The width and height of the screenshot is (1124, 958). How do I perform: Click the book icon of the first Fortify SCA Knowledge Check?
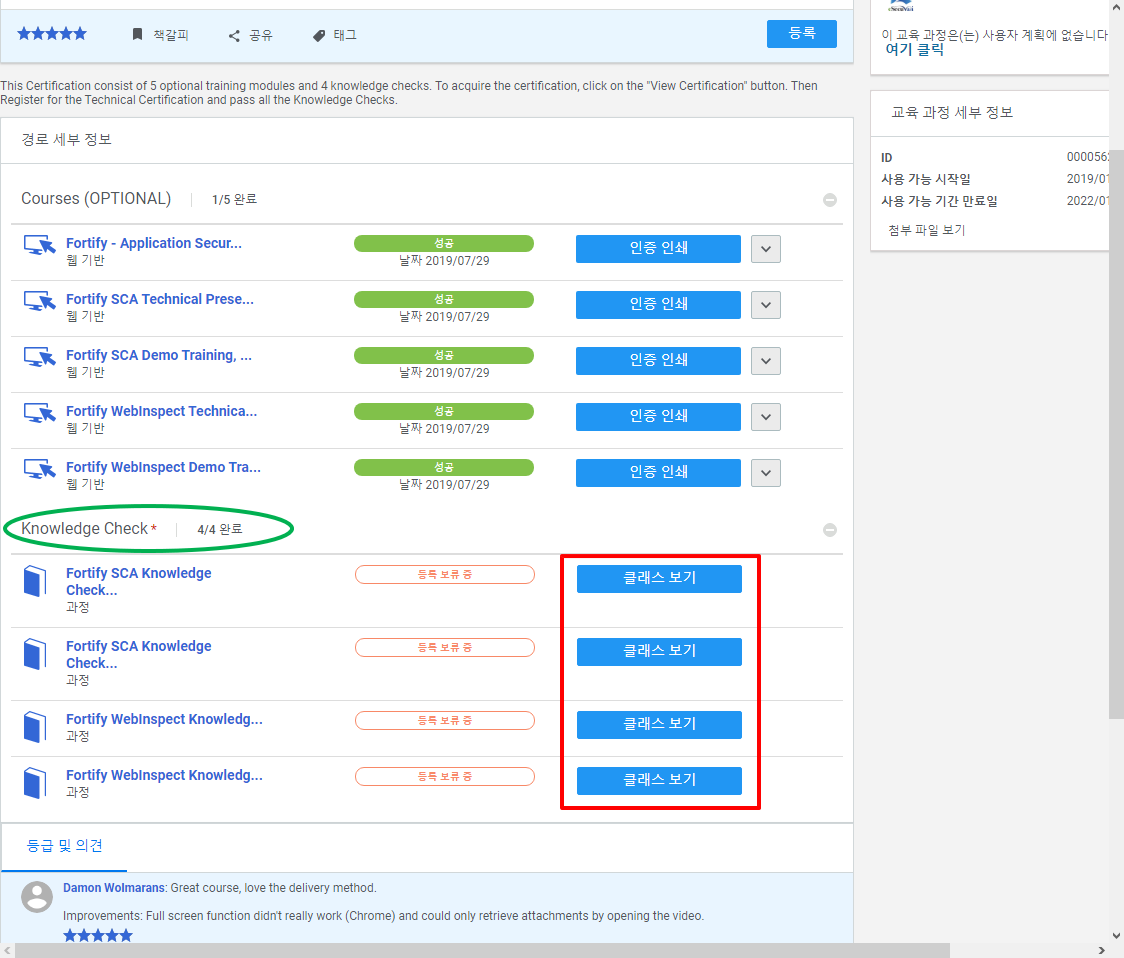coord(34,581)
